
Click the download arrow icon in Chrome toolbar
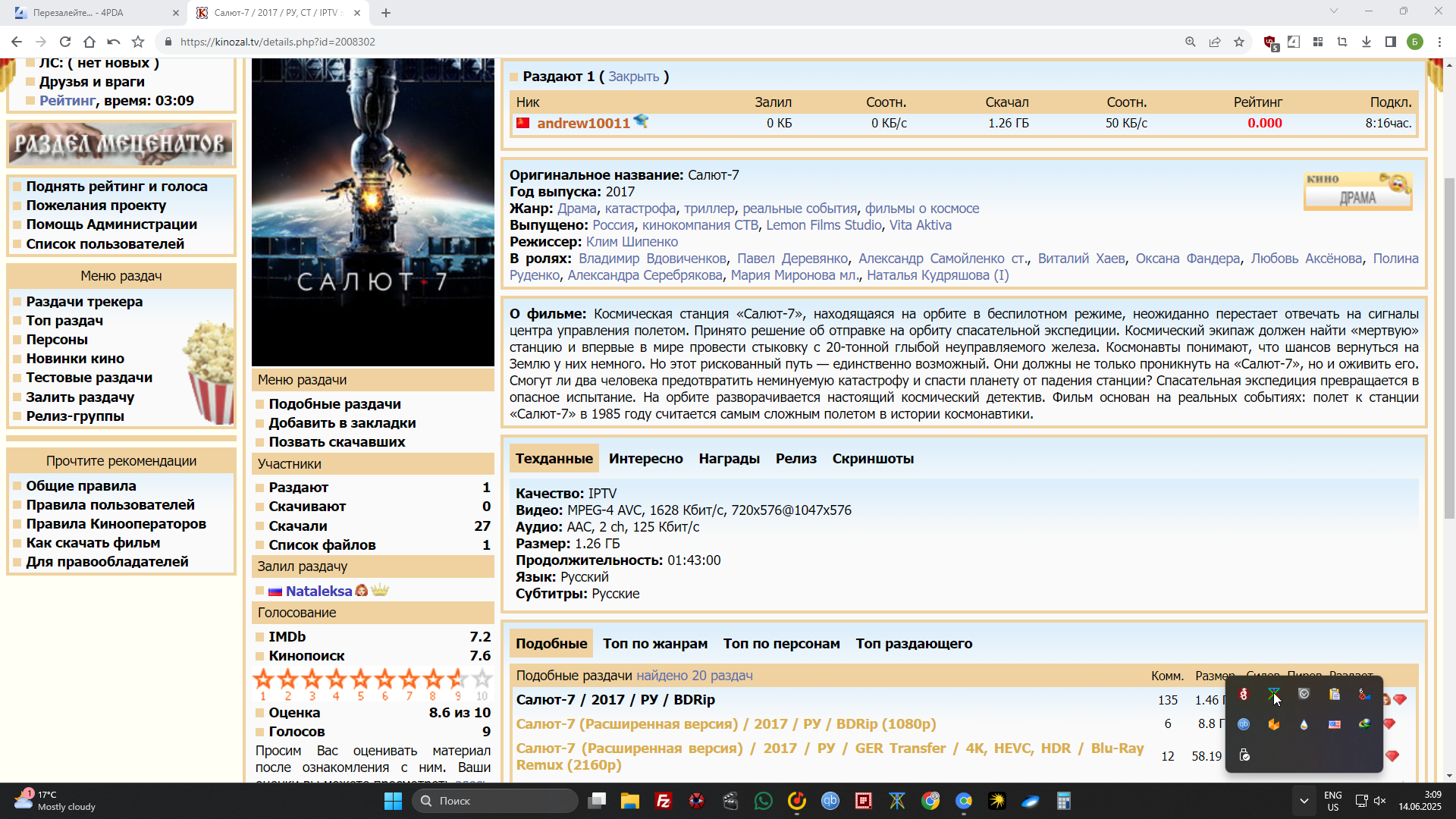[x=1367, y=42]
